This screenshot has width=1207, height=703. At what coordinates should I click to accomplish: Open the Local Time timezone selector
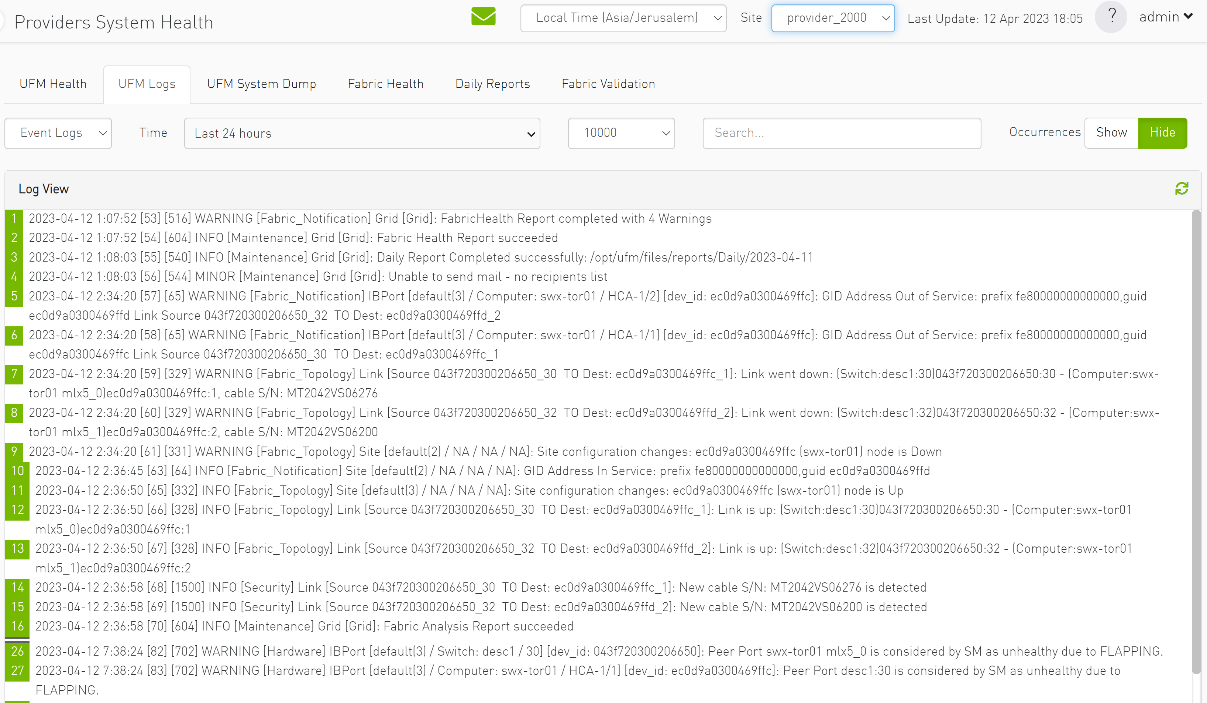[622, 17]
